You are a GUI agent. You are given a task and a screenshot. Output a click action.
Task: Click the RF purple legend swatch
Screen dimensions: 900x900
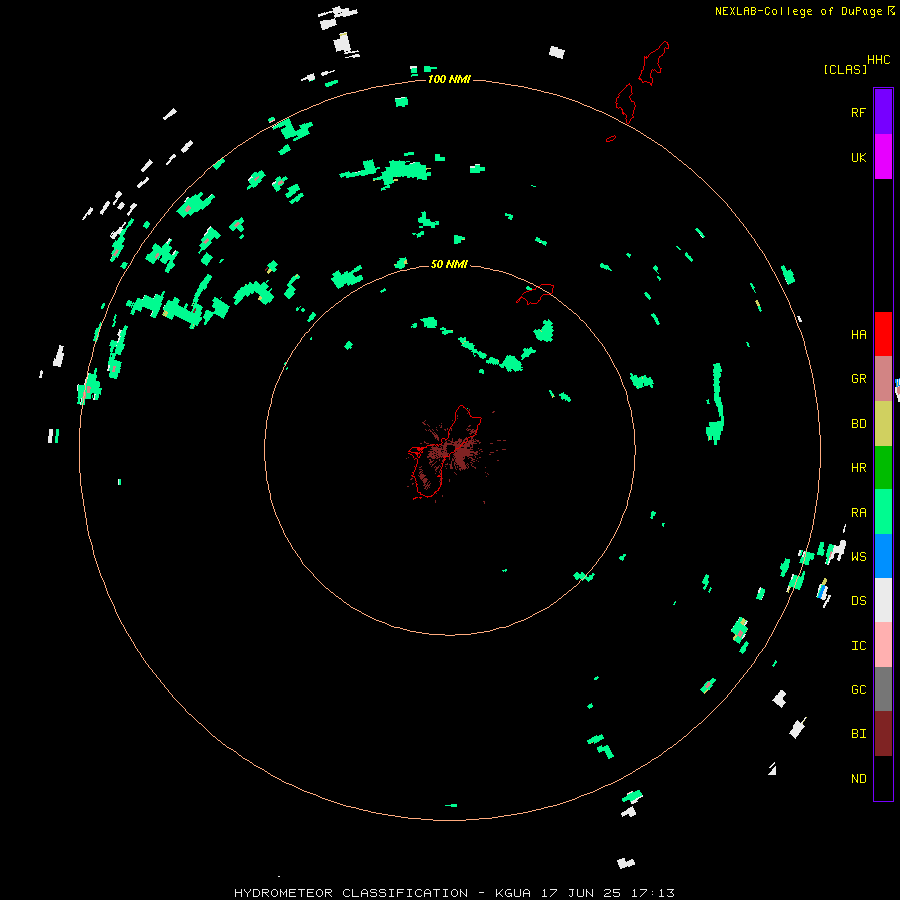click(x=883, y=112)
